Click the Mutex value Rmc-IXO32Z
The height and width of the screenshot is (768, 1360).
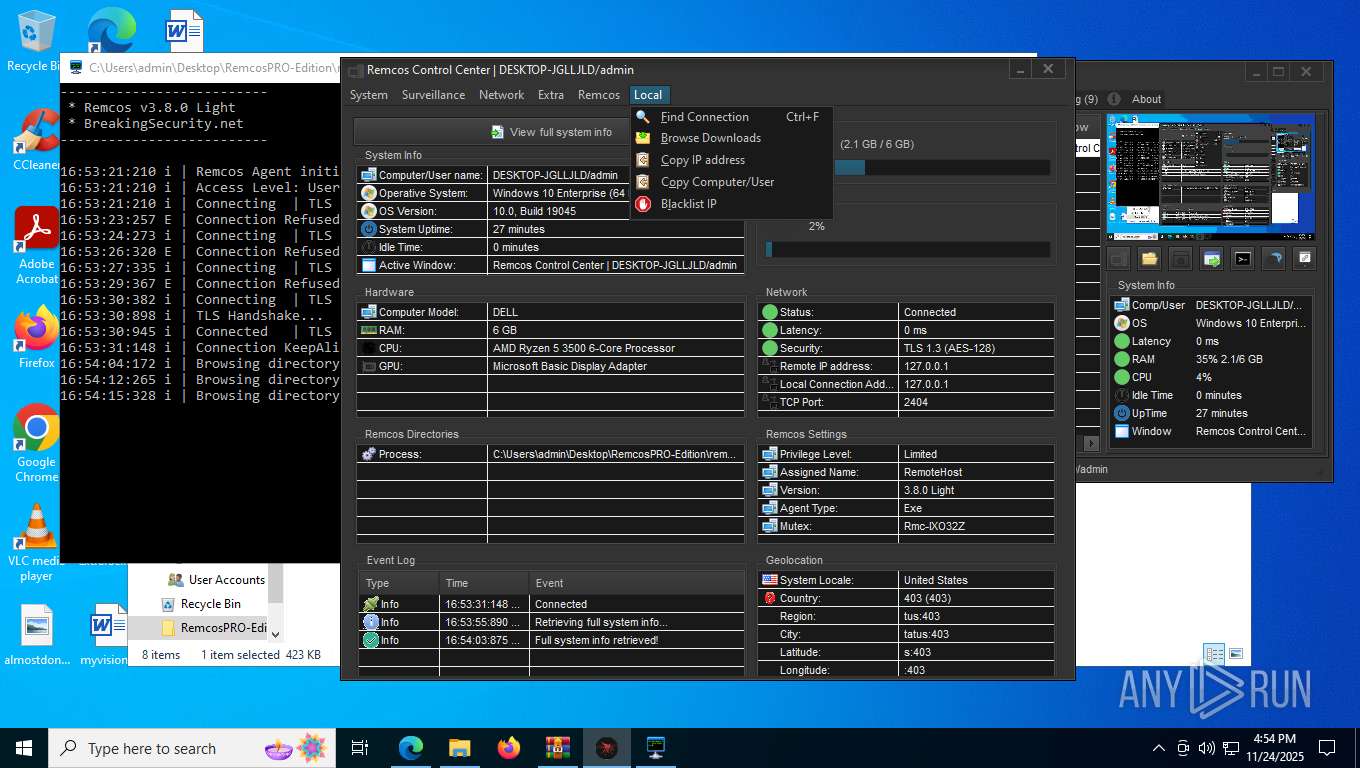pyautogui.click(x=934, y=526)
